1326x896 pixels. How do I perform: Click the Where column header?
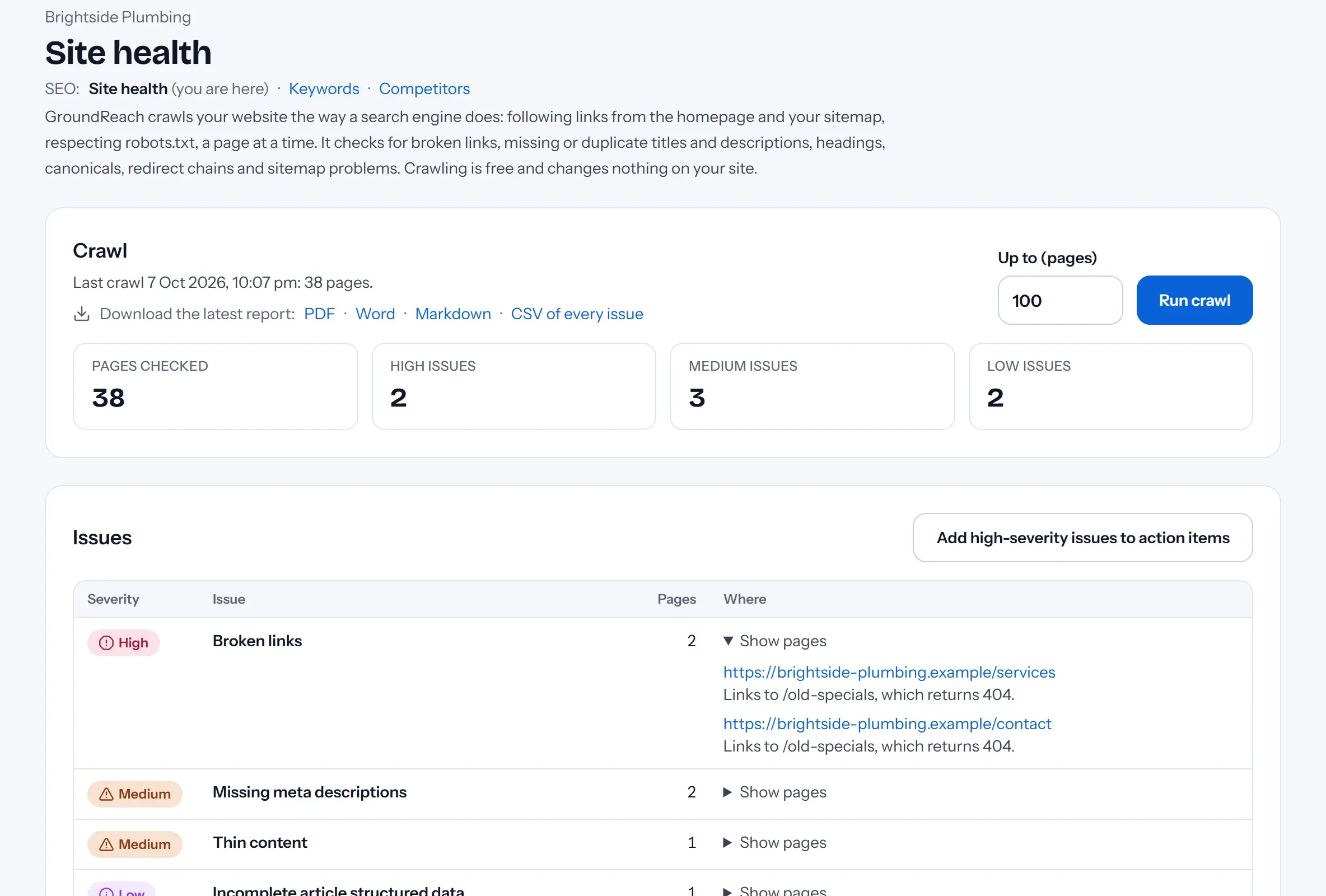[745, 599]
